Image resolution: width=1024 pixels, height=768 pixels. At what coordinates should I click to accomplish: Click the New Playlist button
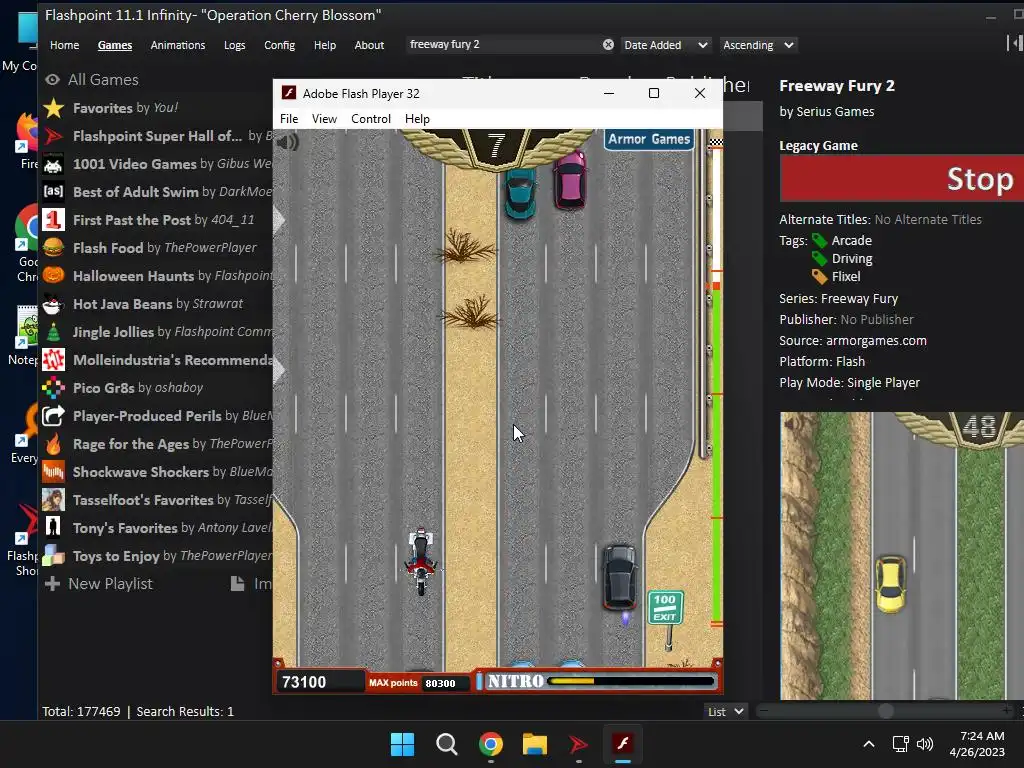click(99, 584)
